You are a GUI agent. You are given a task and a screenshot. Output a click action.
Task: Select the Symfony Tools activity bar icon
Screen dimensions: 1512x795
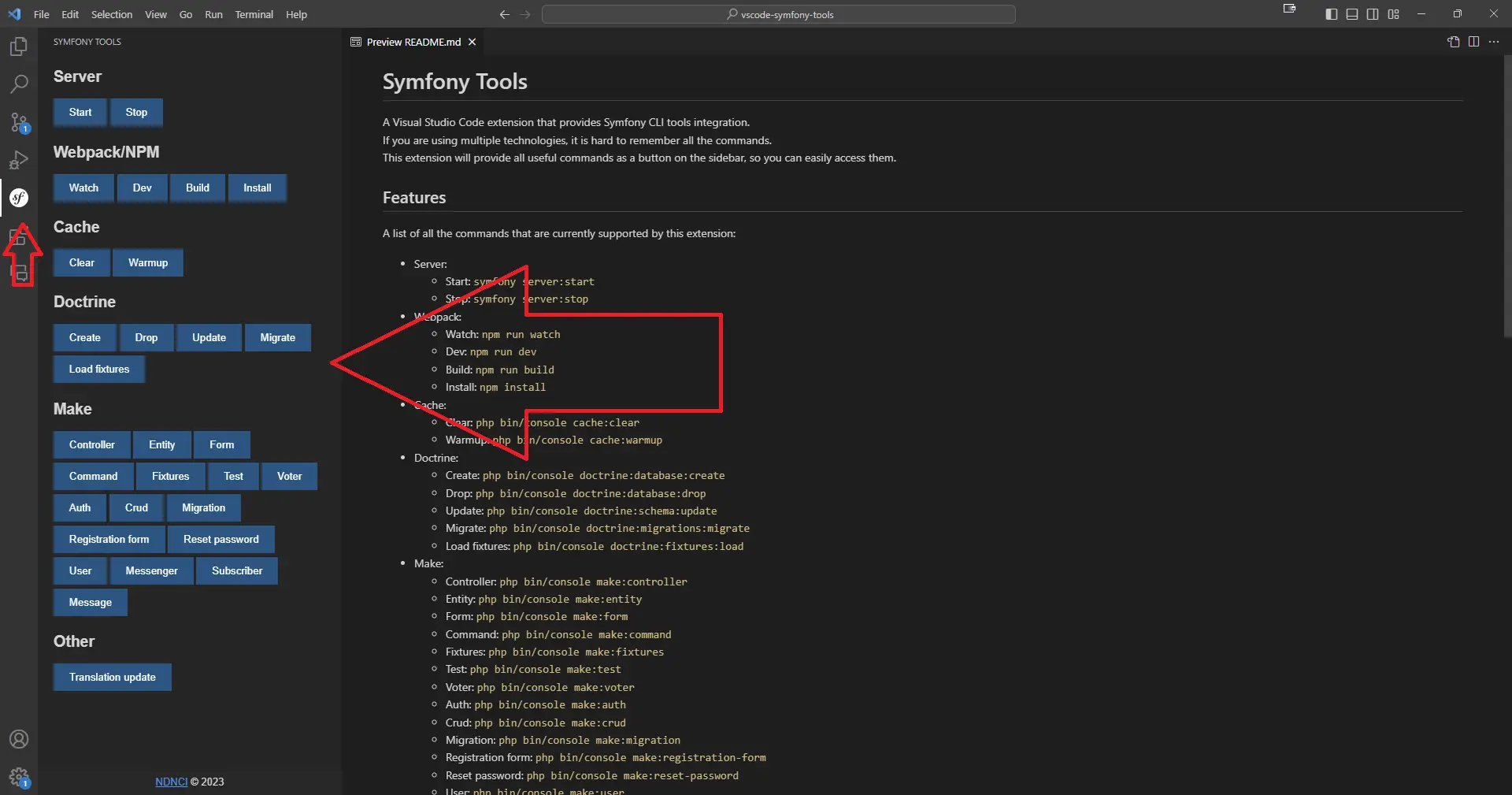19,198
